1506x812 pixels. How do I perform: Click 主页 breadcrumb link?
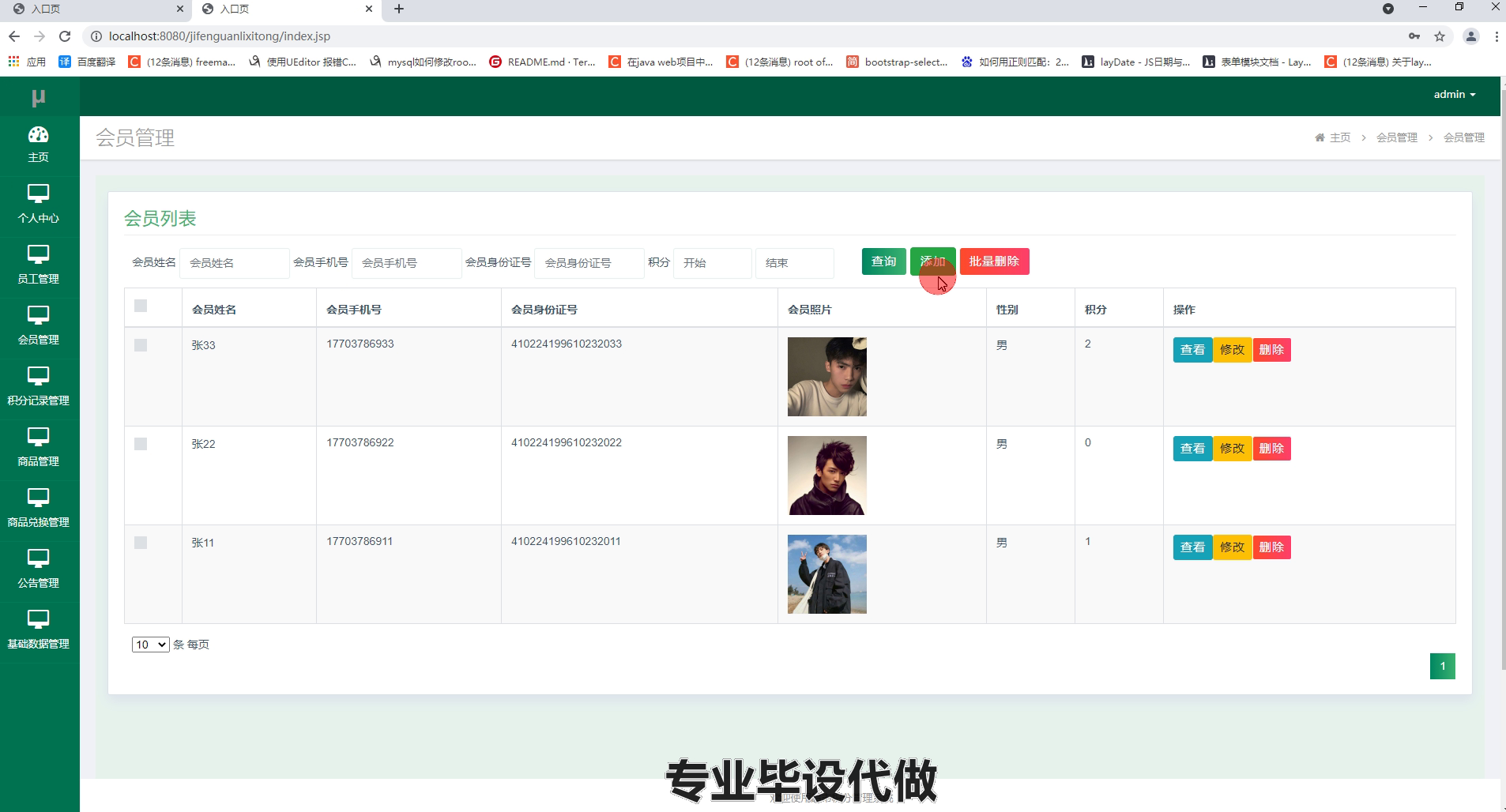(1340, 137)
